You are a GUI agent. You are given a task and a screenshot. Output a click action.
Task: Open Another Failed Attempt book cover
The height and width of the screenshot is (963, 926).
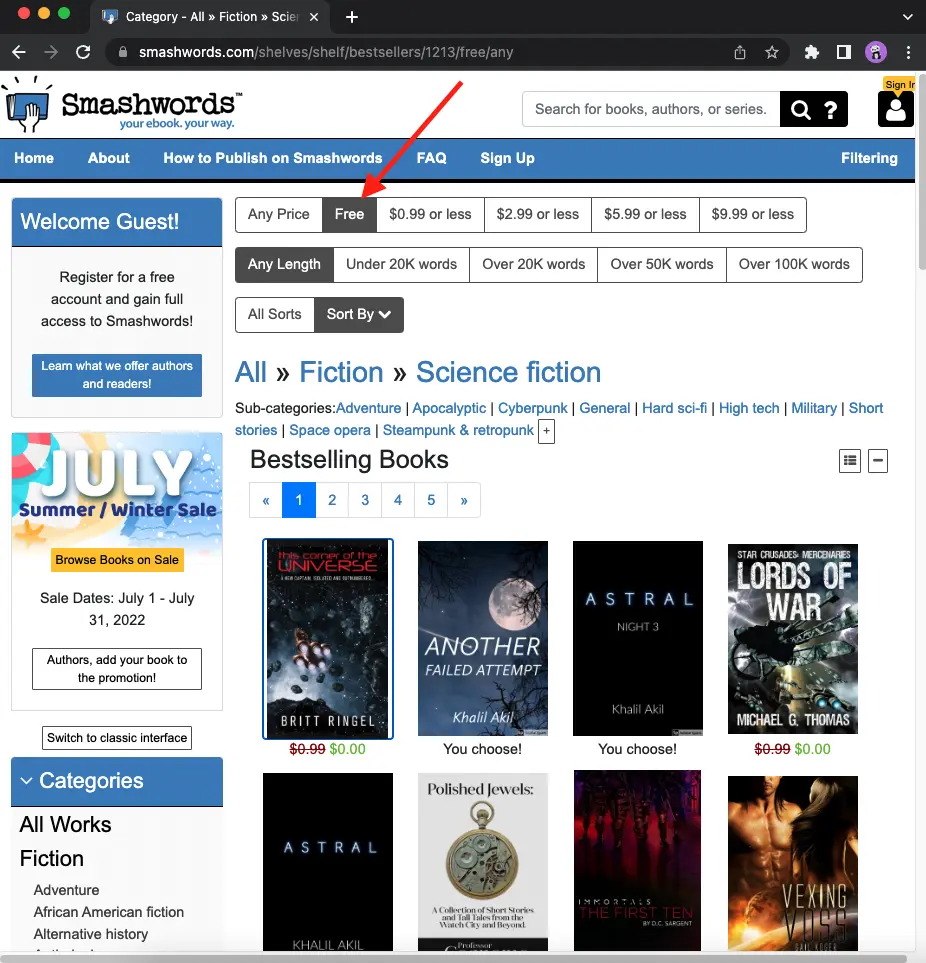483,638
